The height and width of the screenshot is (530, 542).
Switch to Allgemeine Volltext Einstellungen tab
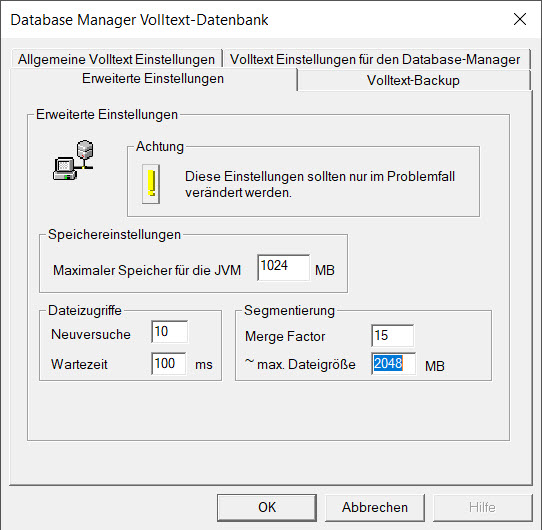pyautogui.click(x=116, y=59)
